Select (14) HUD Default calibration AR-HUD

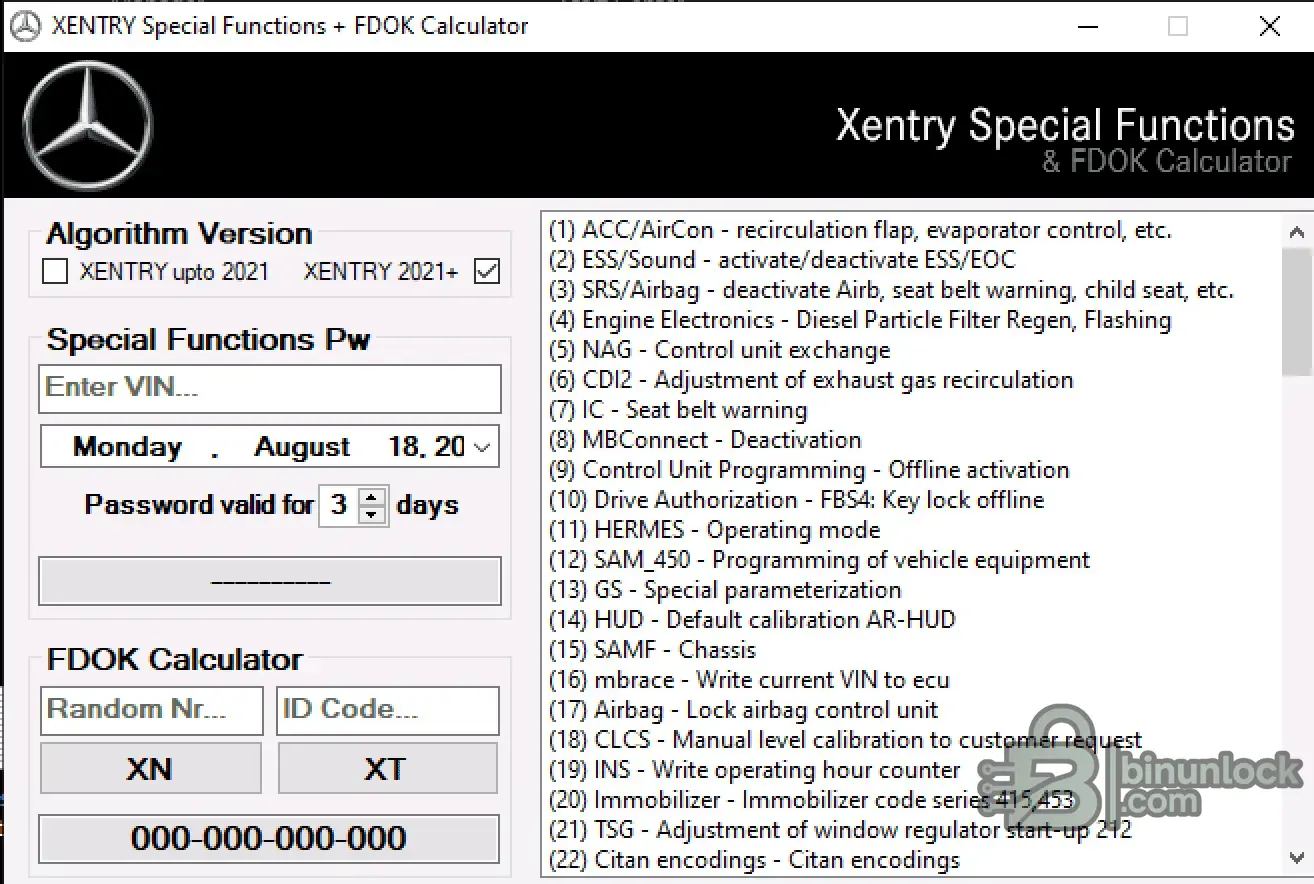(752, 620)
